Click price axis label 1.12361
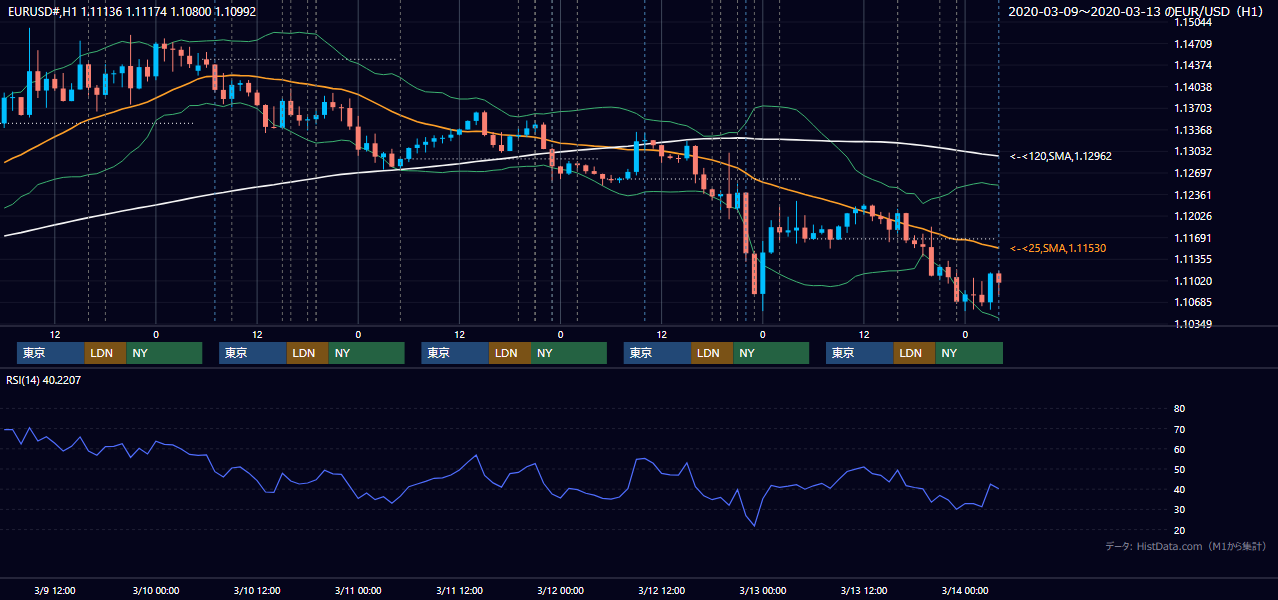Screen dimensions: 1278x600 (x=1193, y=195)
